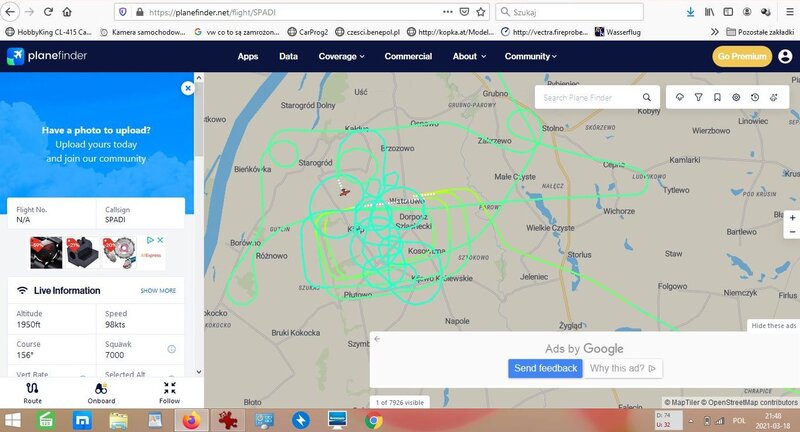Click the search magnifier in Search Plane Finder
Viewport: 800px width, 432px height.
tap(646, 97)
